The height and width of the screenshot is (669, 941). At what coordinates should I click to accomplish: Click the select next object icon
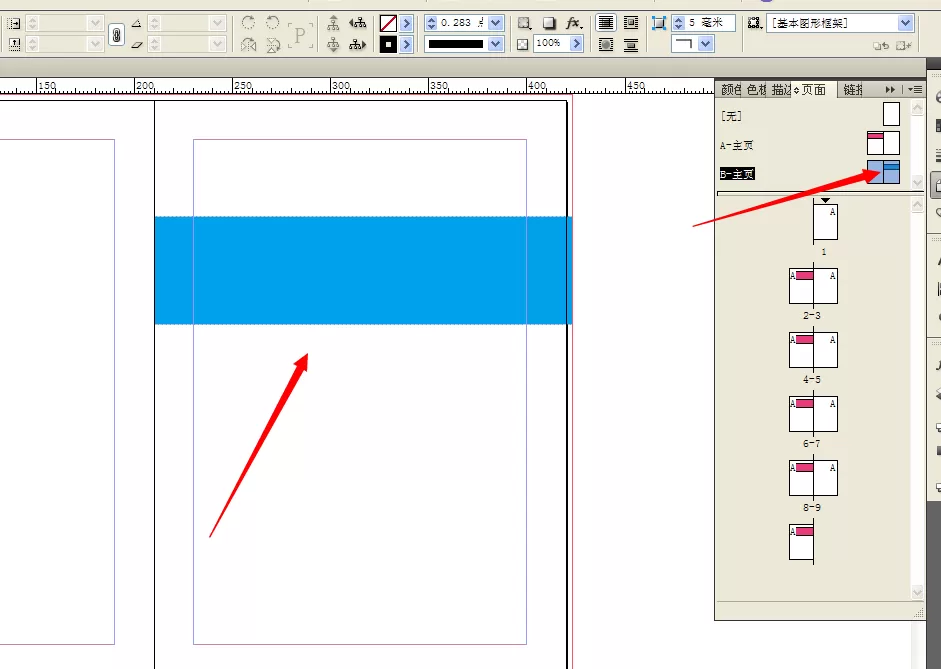pos(358,44)
